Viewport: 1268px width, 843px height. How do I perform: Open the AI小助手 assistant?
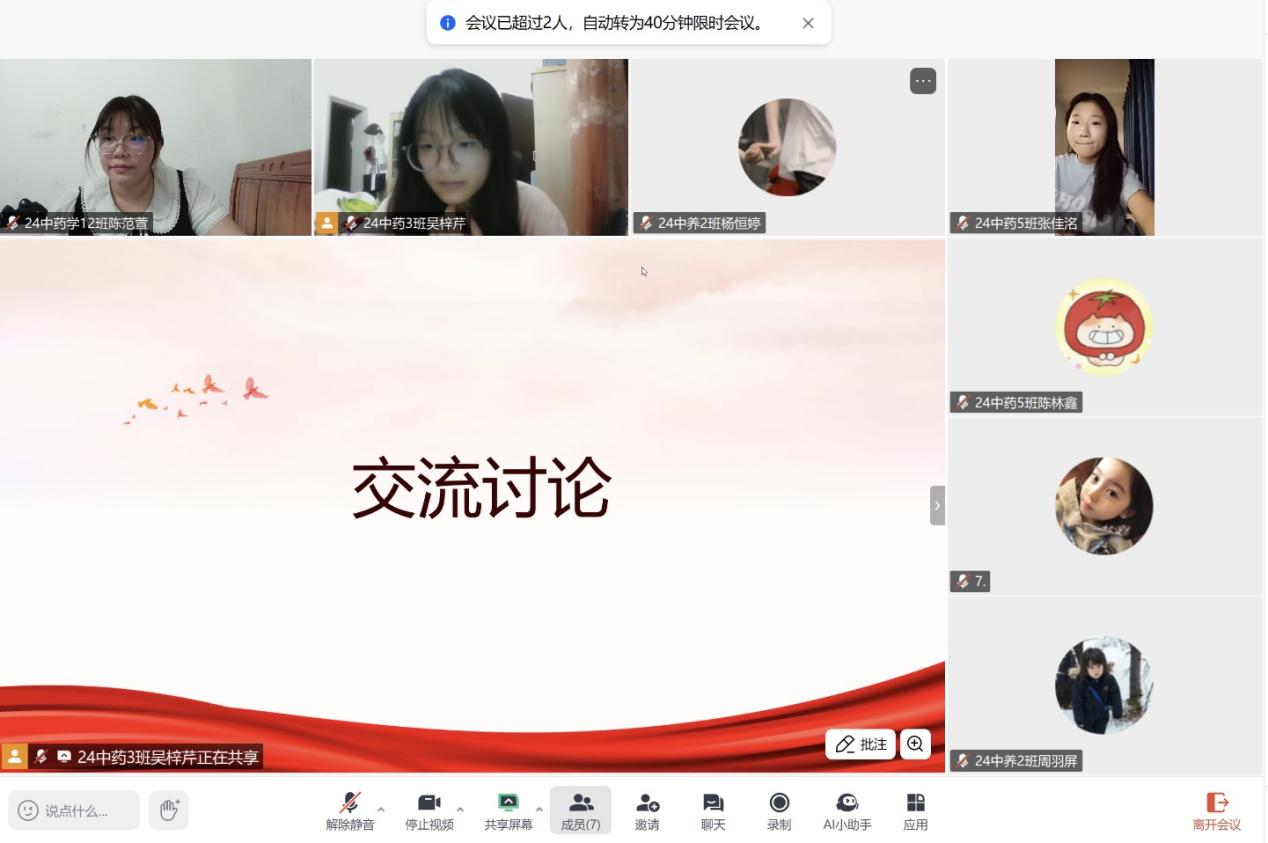coord(847,810)
